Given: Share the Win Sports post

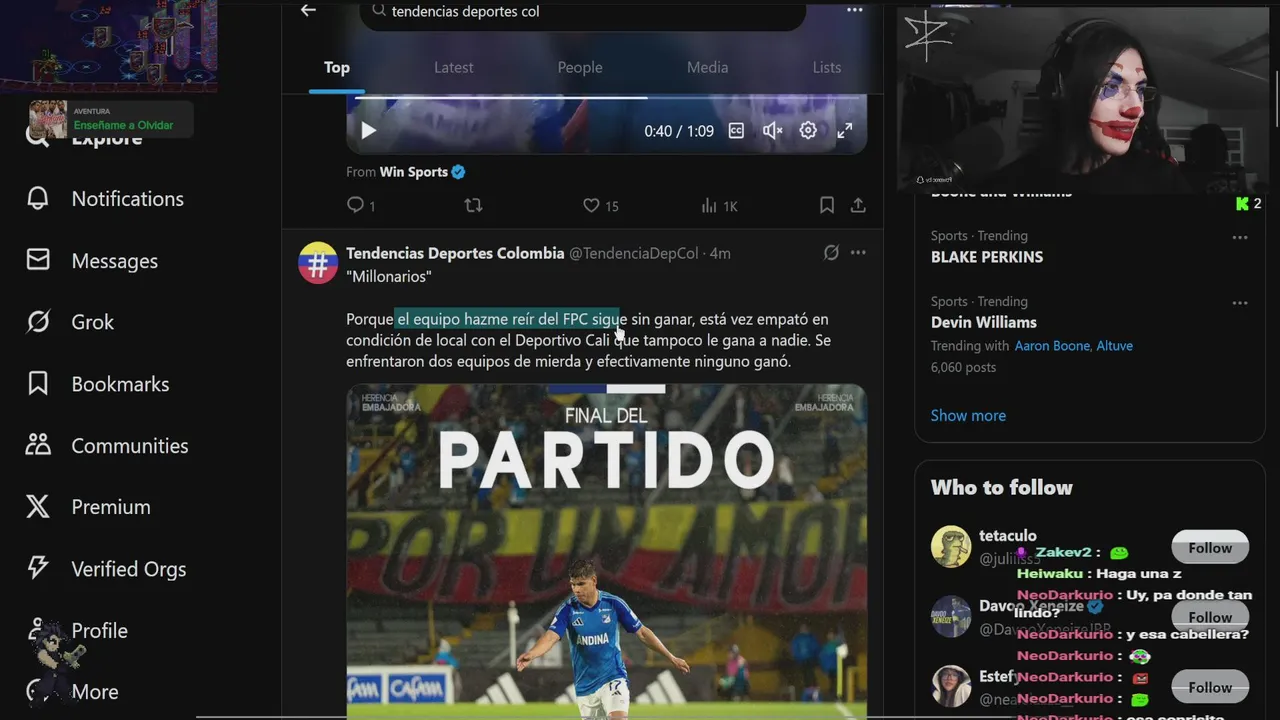Looking at the screenshot, I should click(858, 205).
